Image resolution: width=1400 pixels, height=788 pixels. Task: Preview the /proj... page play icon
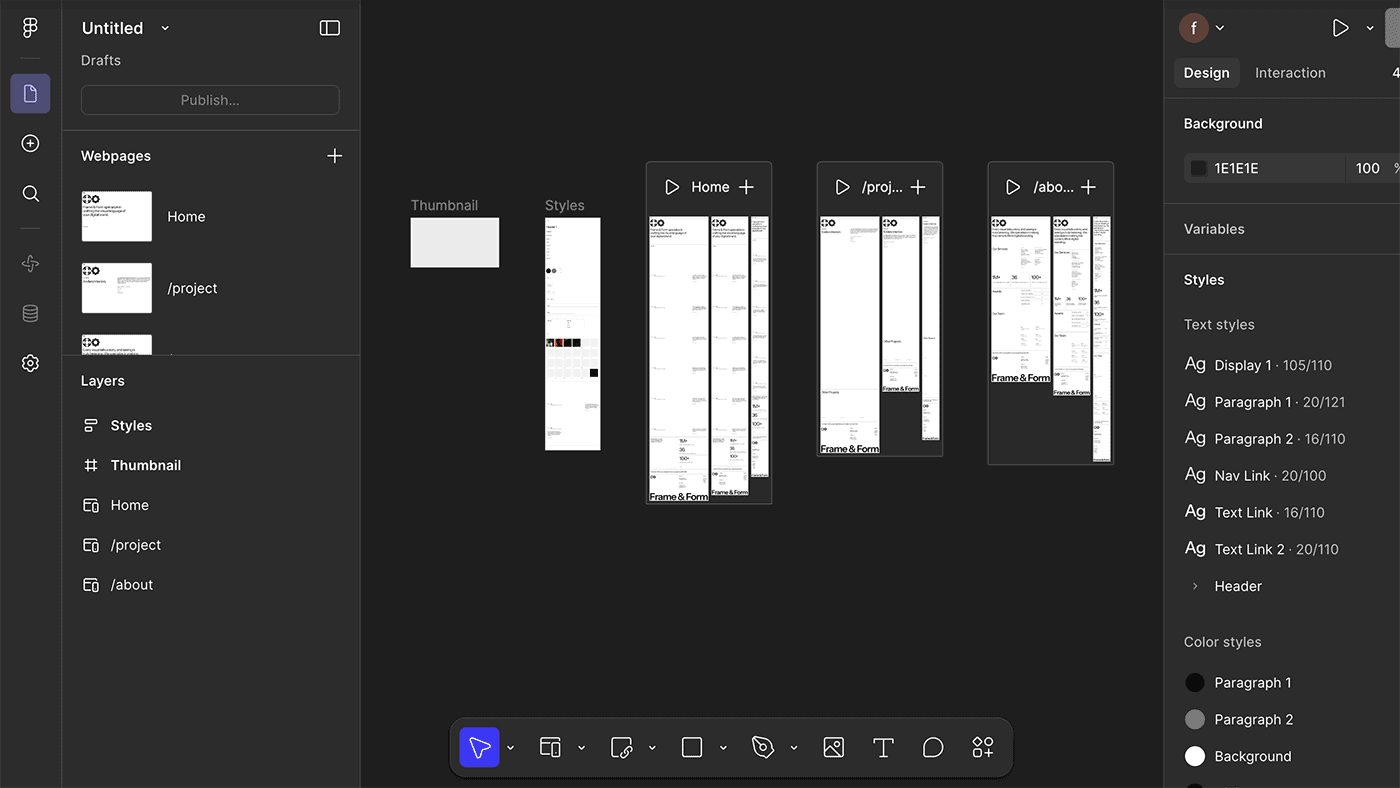[x=843, y=187]
